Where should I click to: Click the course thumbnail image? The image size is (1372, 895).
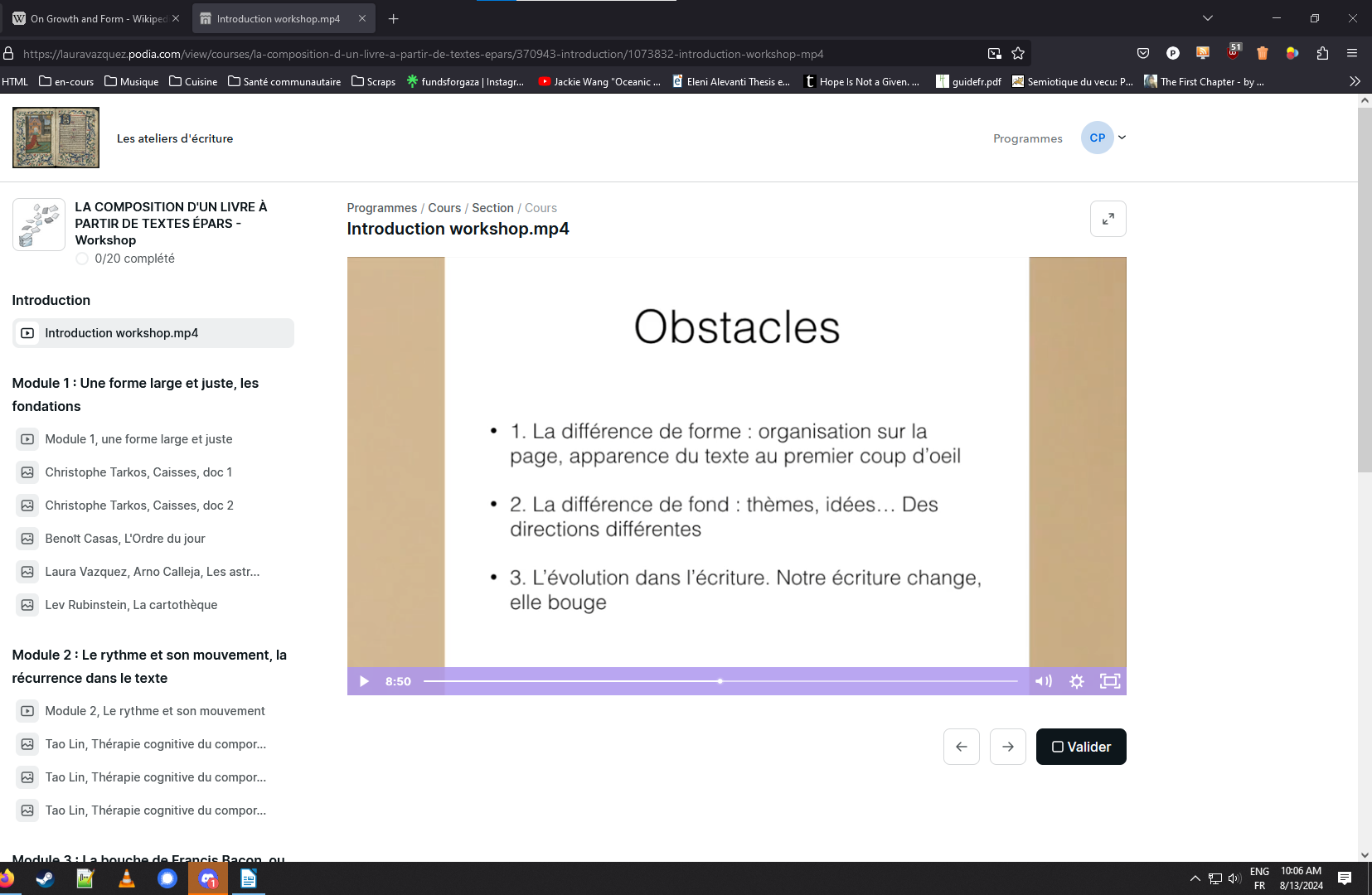39,225
